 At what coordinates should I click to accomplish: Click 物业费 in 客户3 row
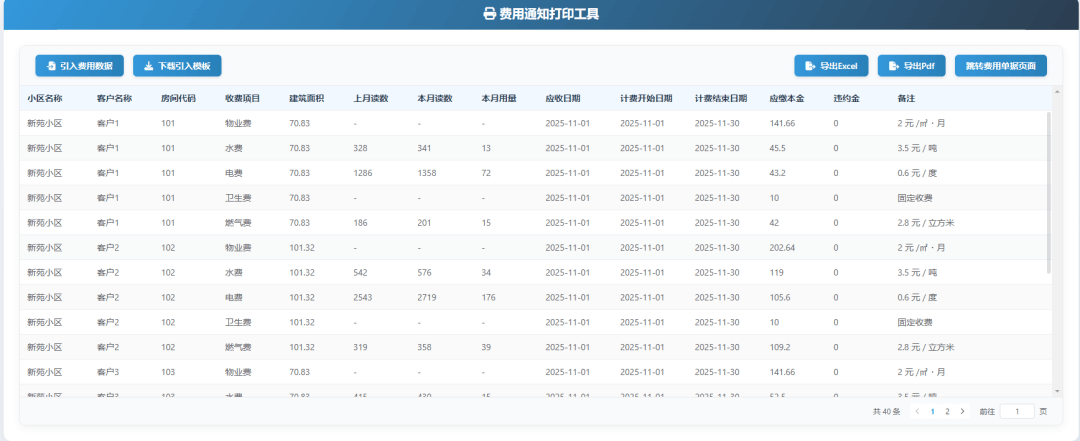coord(238,371)
